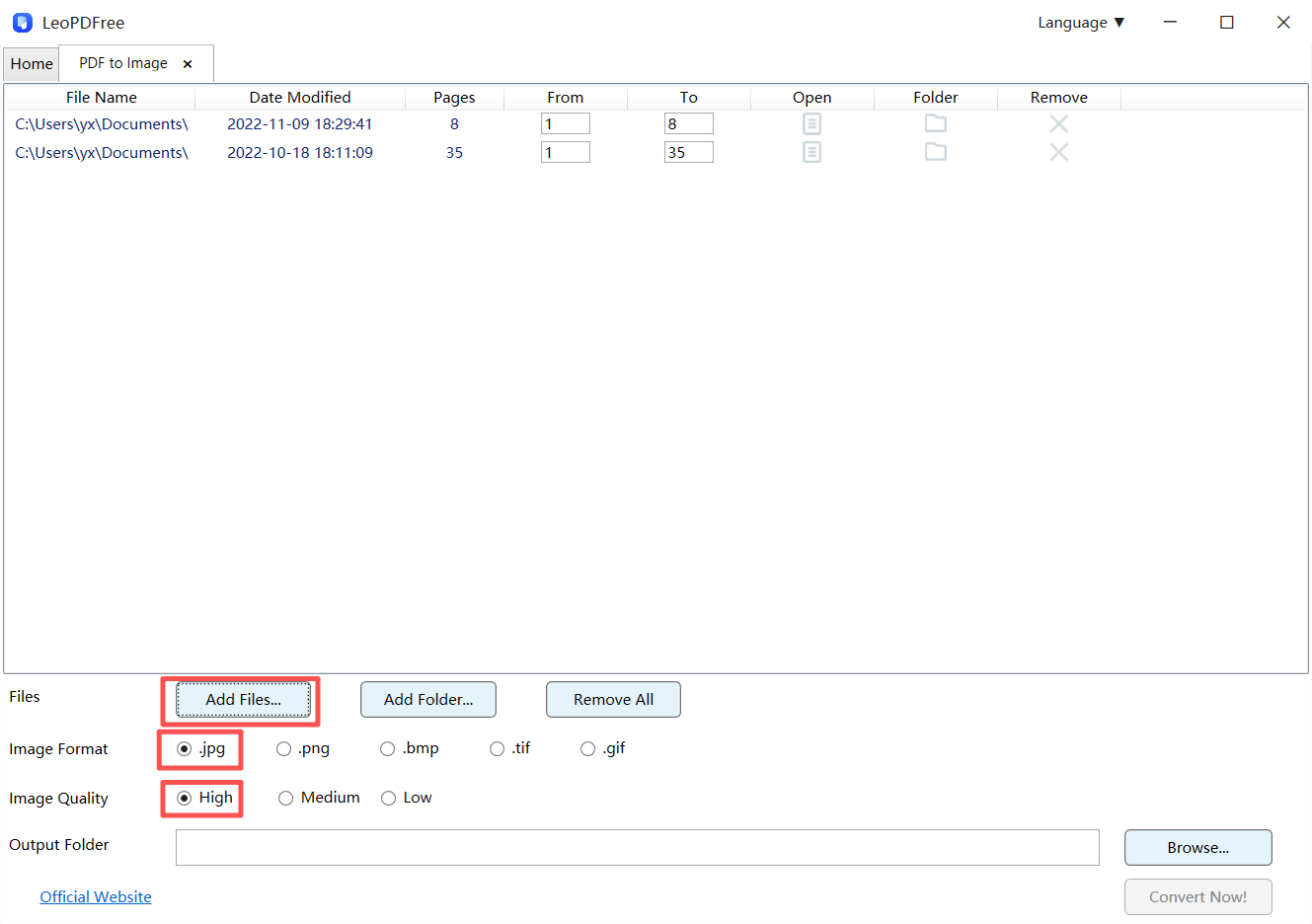Click the Remove column header
Viewport: 1312px width, 924px height.
(1059, 98)
